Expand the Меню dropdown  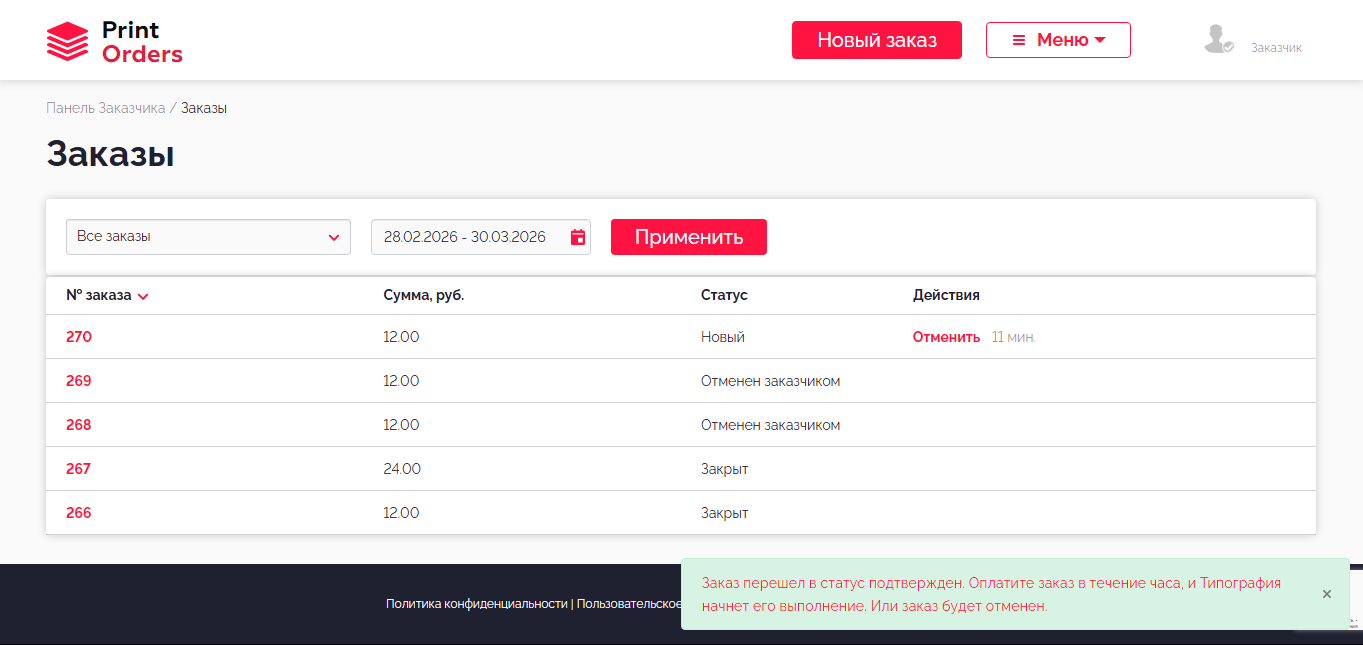pyautogui.click(x=1058, y=40)
